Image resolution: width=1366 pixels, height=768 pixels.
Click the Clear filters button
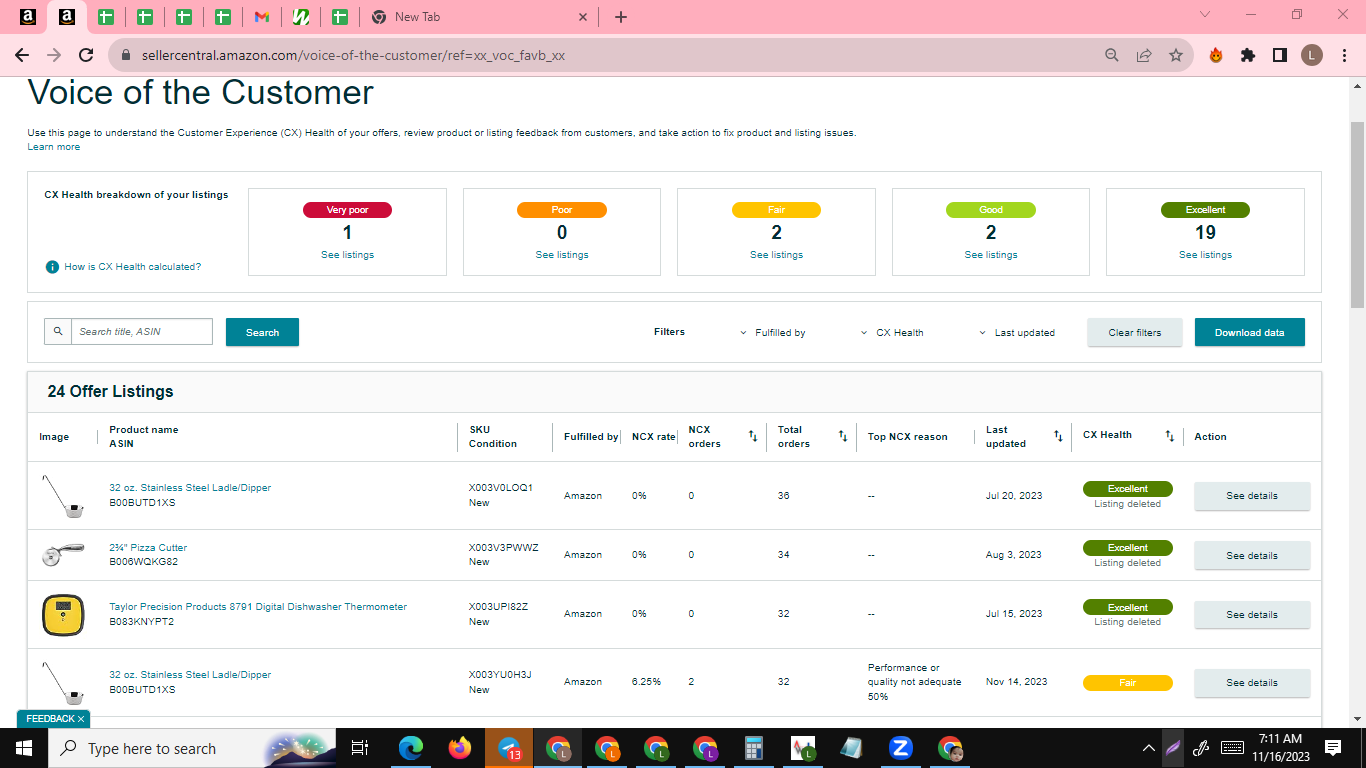pos(1135,332)
